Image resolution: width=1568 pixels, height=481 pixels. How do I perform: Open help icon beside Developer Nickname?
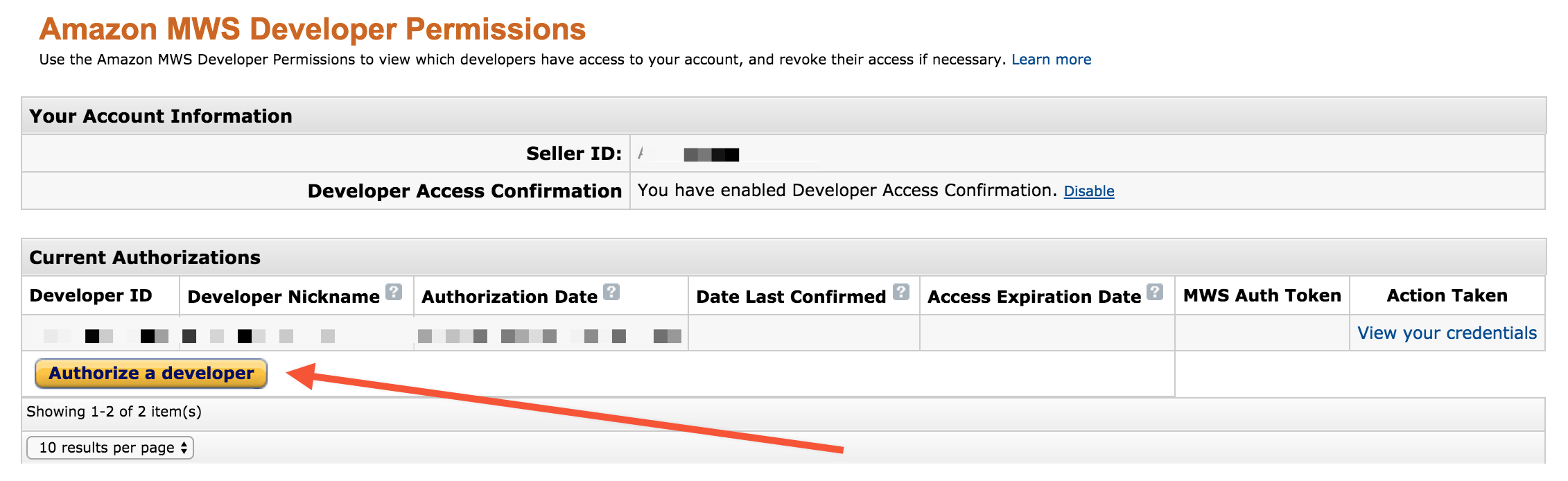point(394,292)
